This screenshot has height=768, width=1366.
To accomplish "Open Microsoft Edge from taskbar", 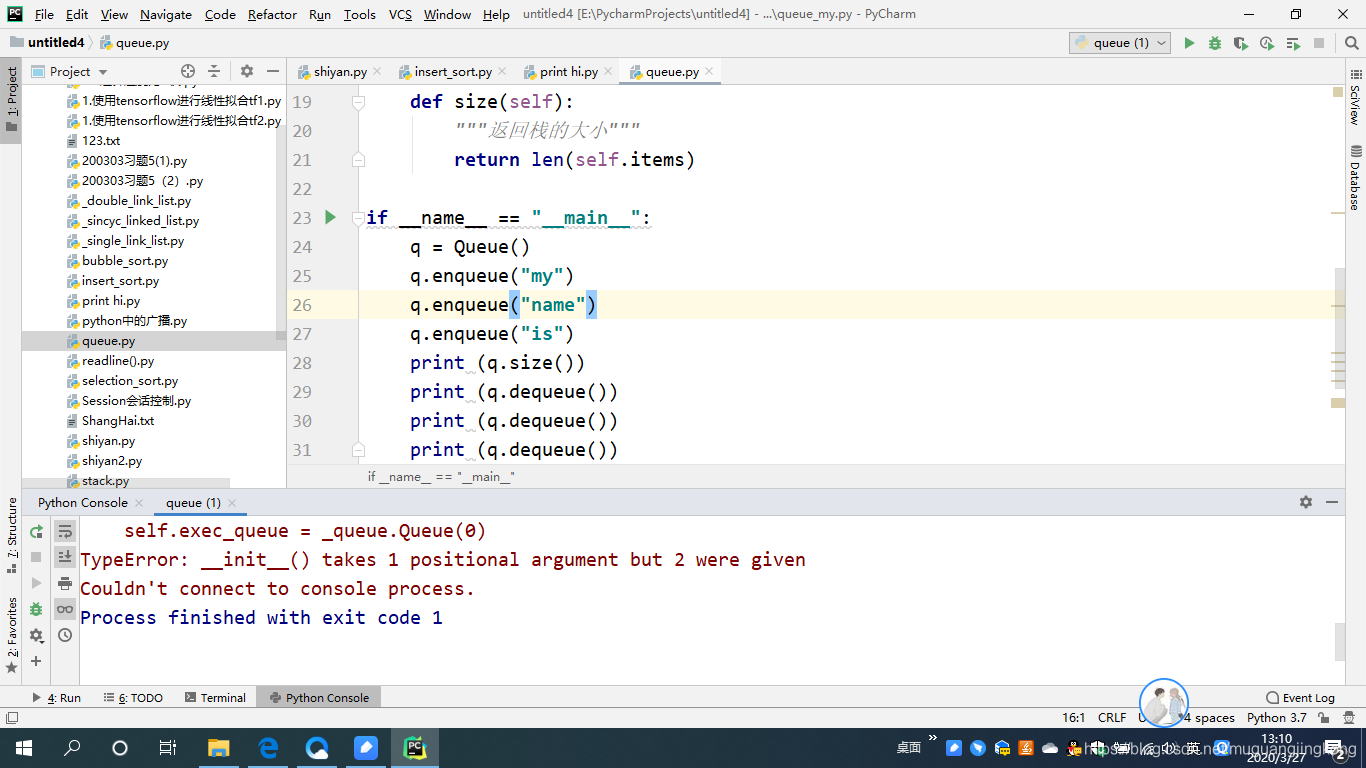I will pos(268,747).
